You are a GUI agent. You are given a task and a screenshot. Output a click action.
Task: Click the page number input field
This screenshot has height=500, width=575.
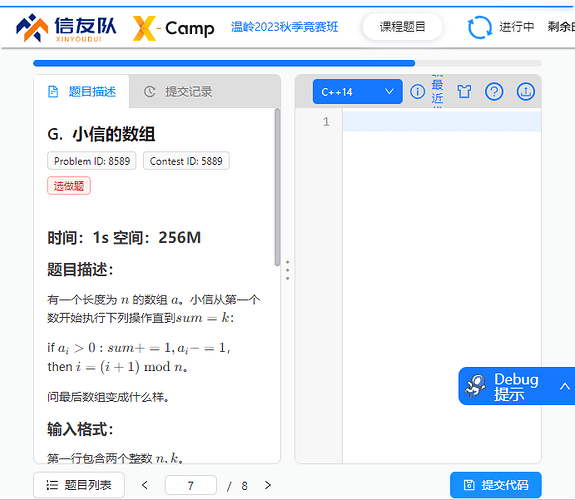(x=191, y=485)
